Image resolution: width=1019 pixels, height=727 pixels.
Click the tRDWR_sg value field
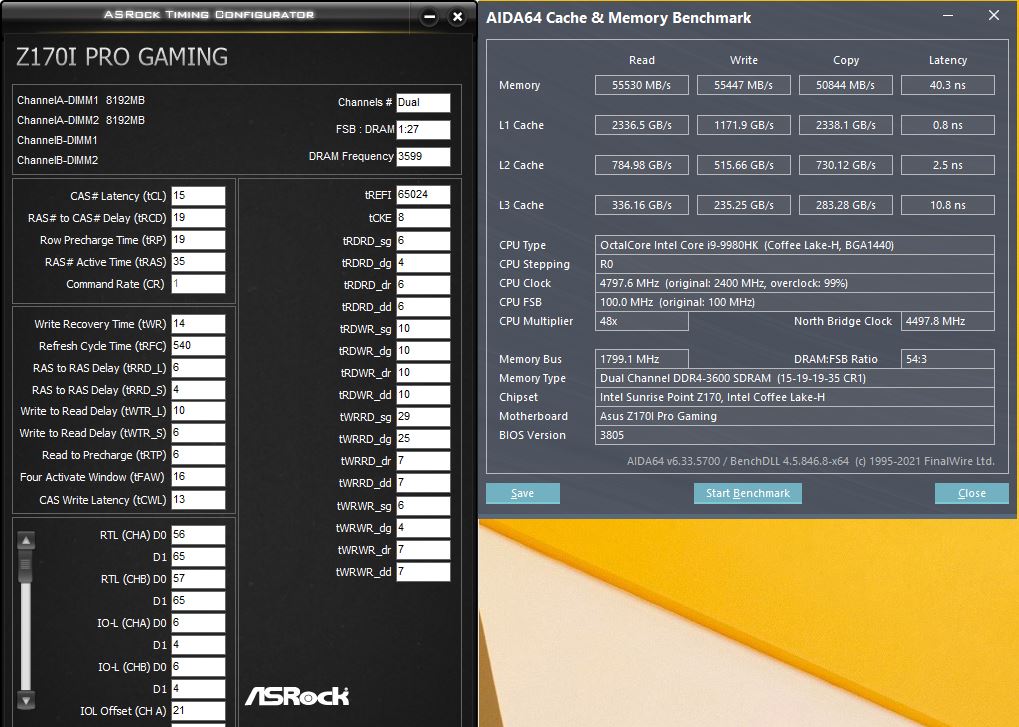423,329
